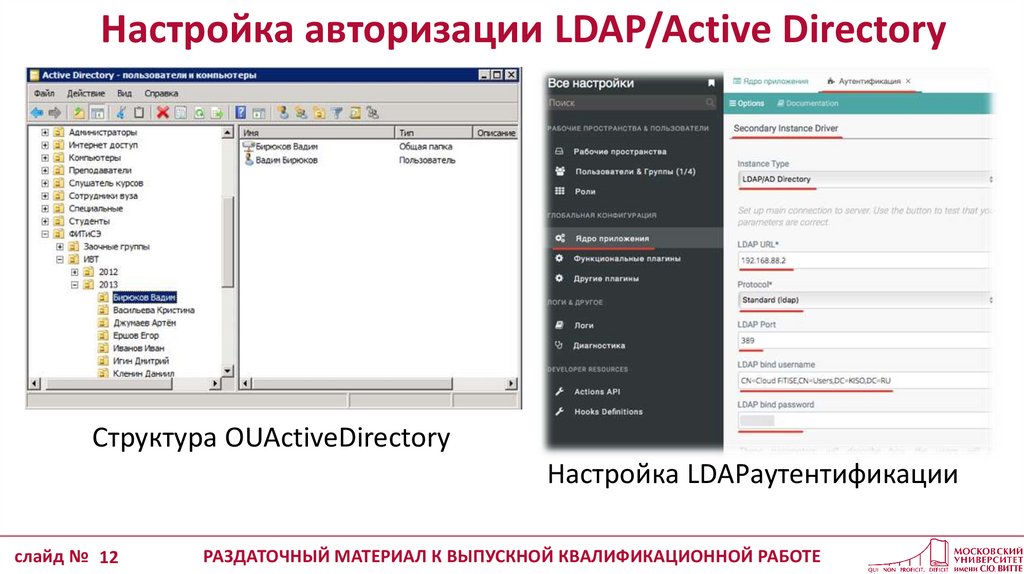Expand the 2012 tree node
1024x574 pixels.
(74, 272)
